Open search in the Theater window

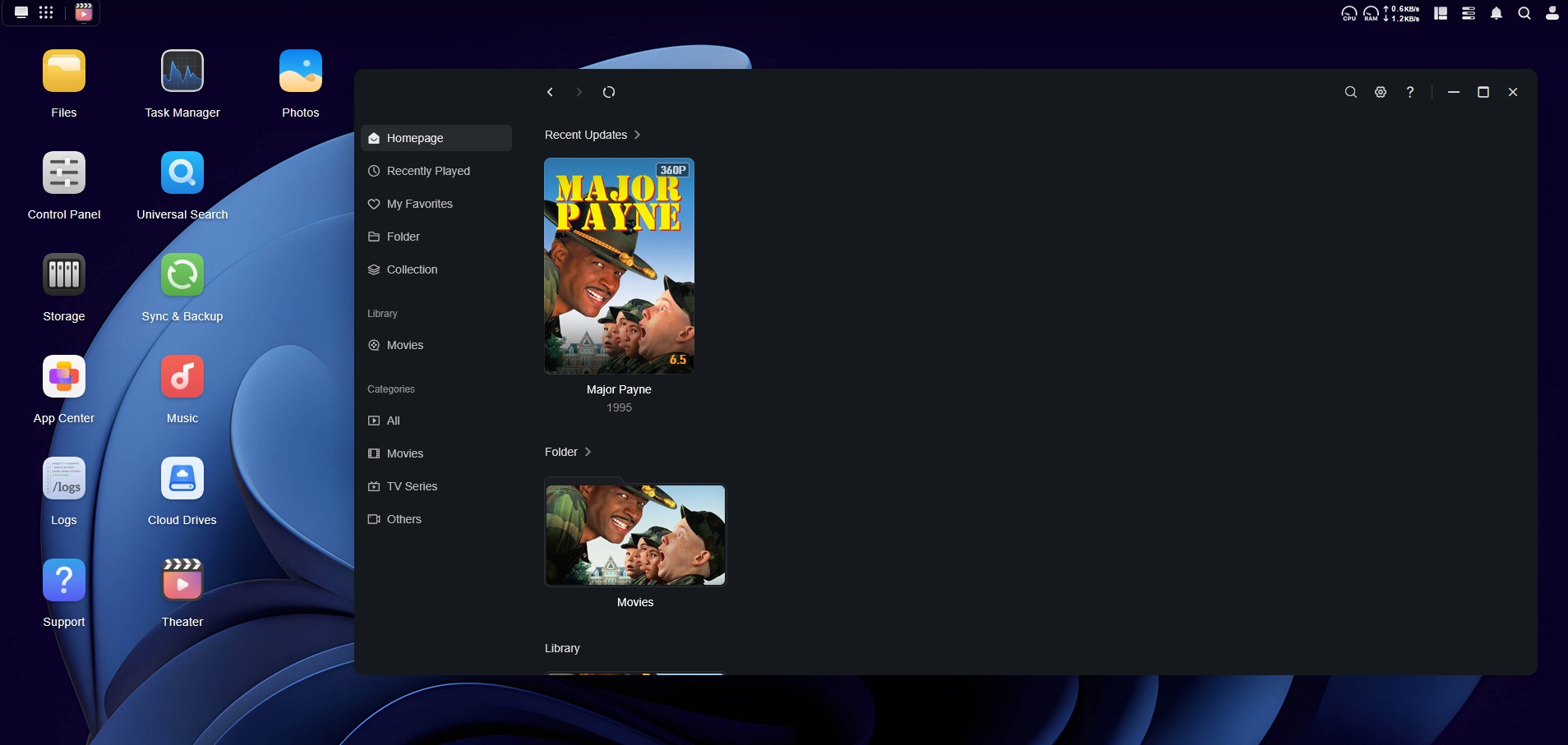[1350, 92]
